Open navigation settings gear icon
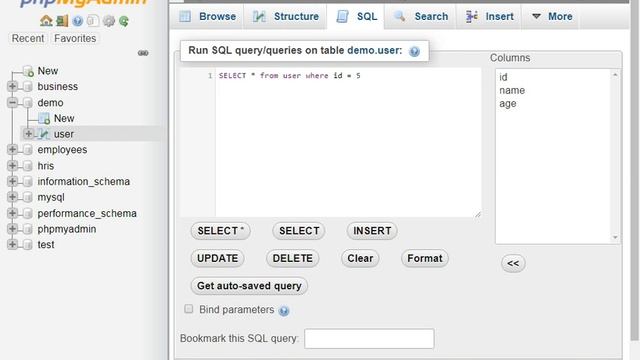 109,21
